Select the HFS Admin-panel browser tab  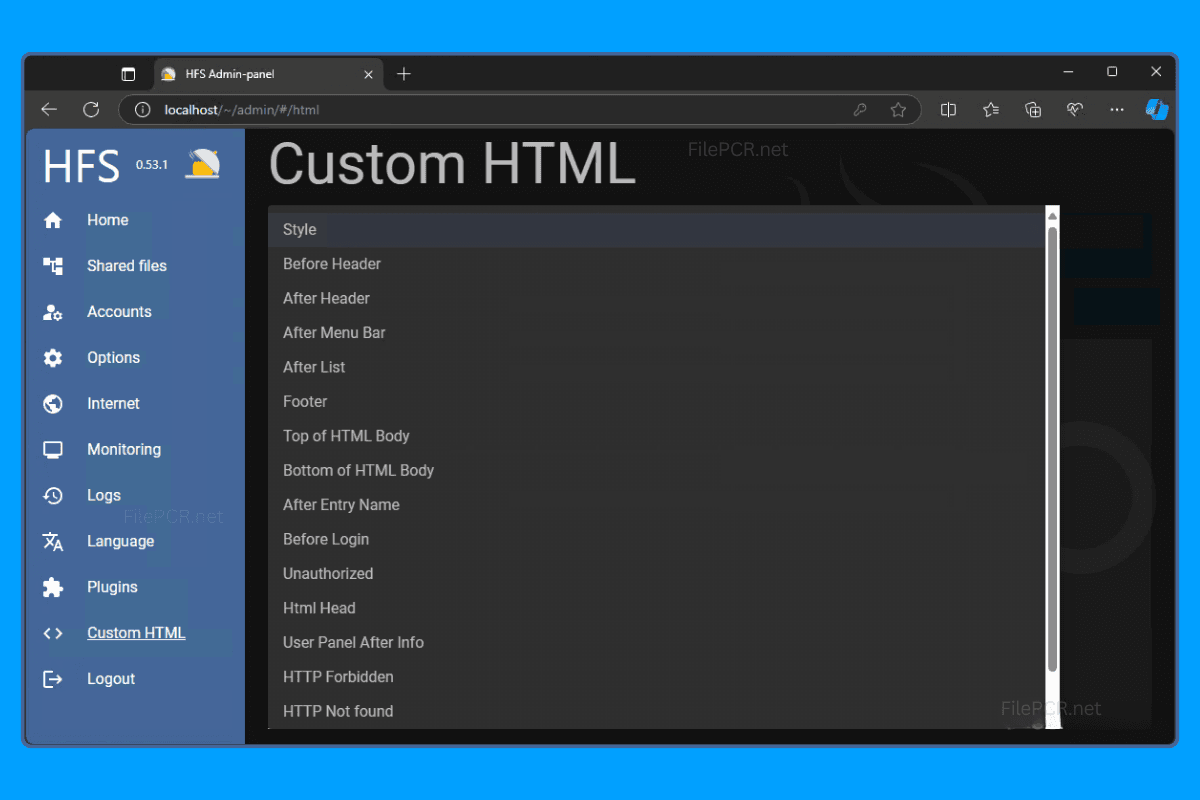(x=269, y=74)
